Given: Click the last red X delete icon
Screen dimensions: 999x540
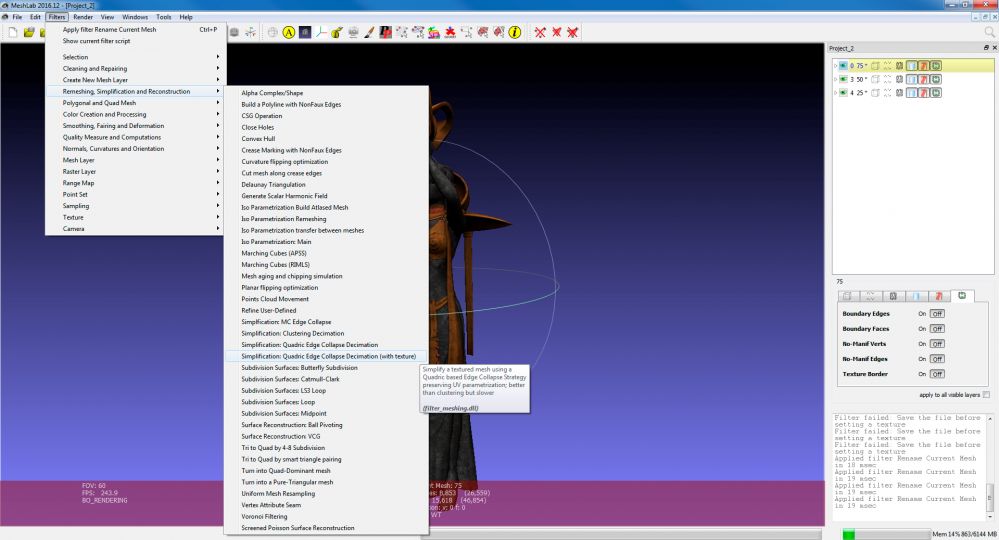Looking at the screenshot, I should 573,32.
